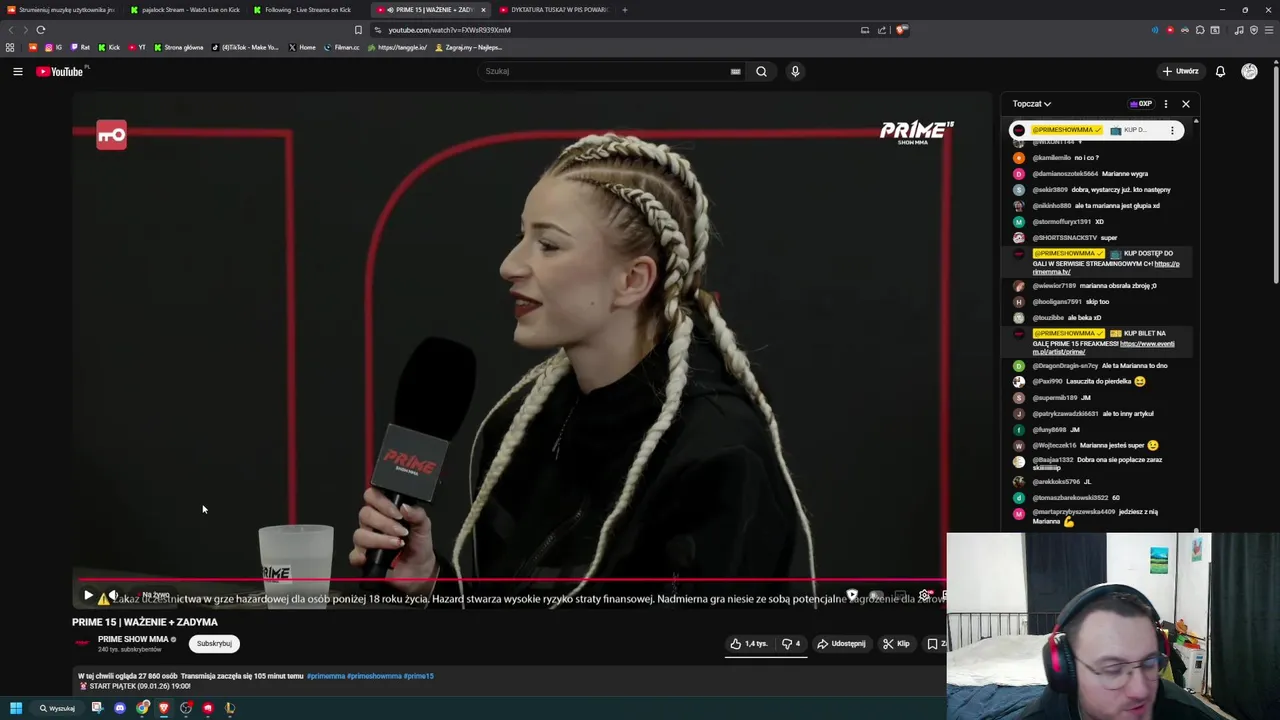Switch to the pajalock Stream Kick tab
The height and width of the screenshot is (720, 1280).
click(185, 10)
